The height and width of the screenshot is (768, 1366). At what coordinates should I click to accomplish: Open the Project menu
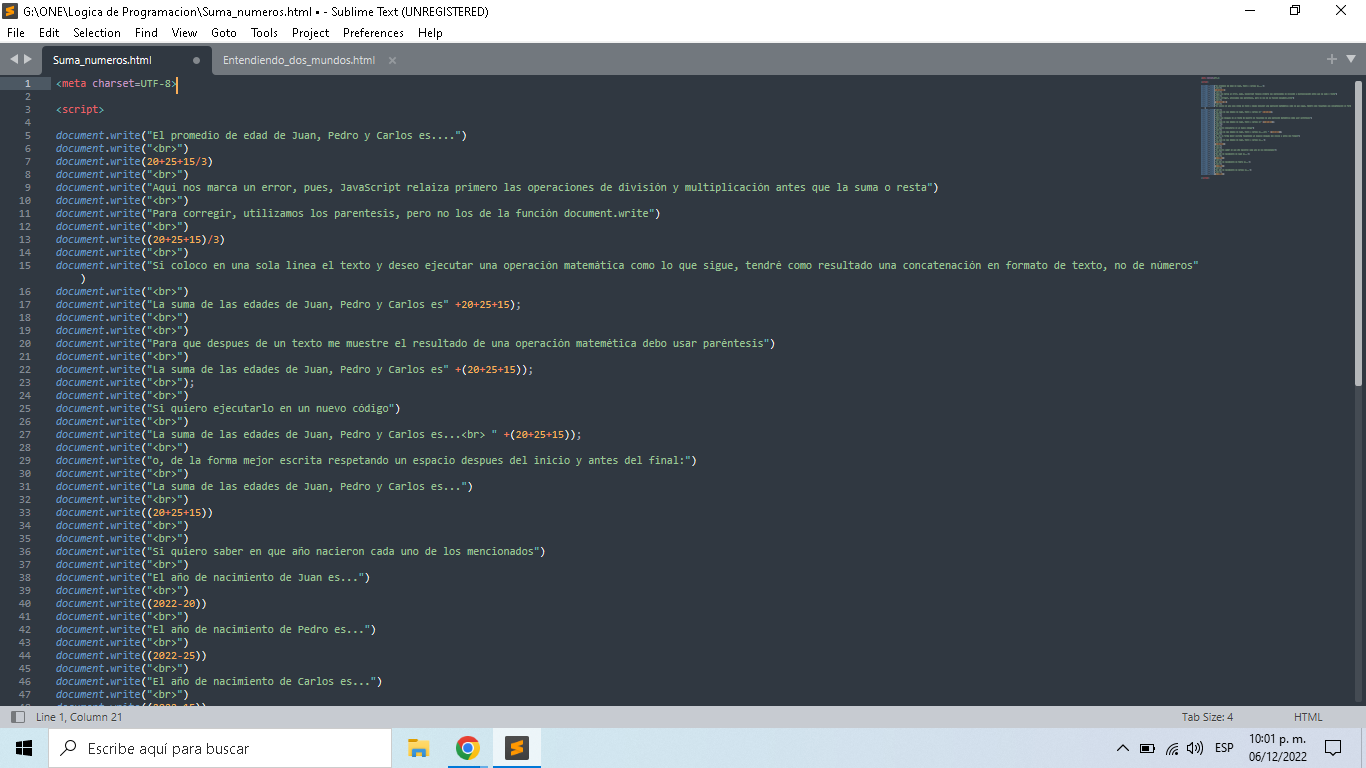coord(311,33)
